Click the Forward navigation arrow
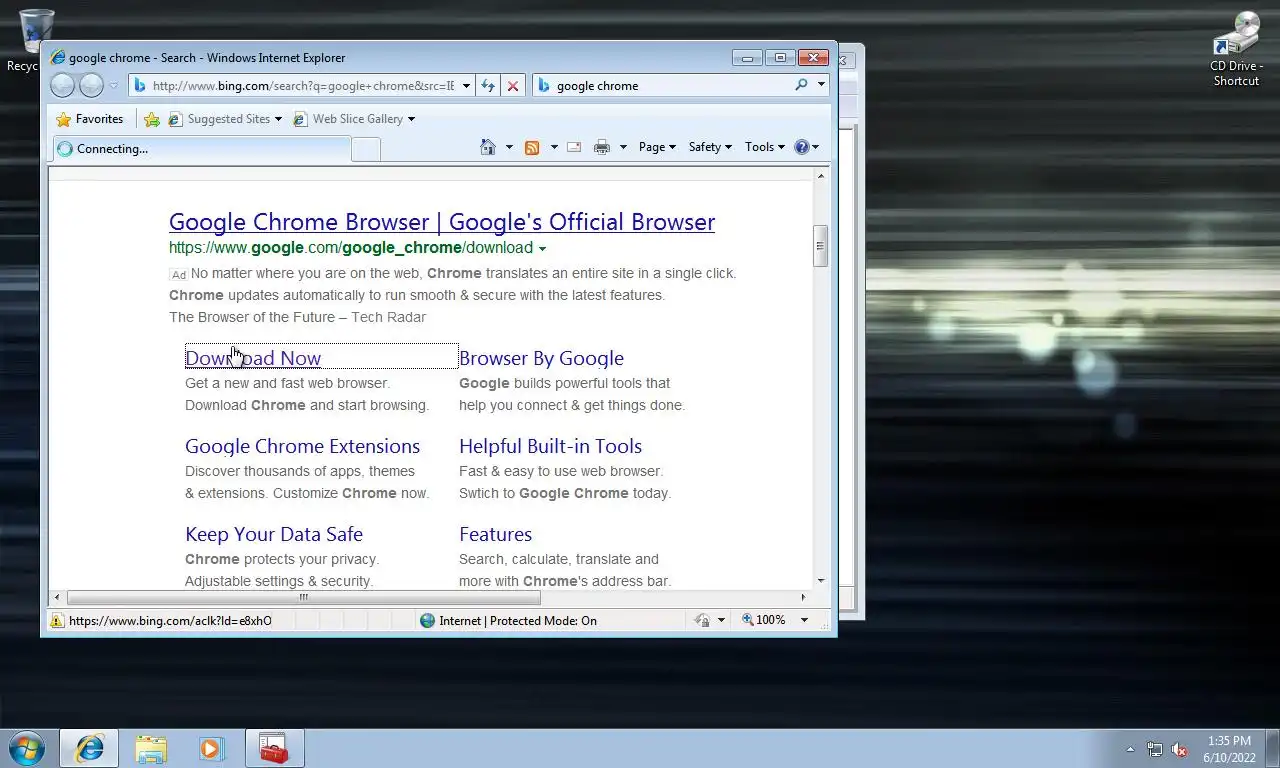 click(91, 86)
